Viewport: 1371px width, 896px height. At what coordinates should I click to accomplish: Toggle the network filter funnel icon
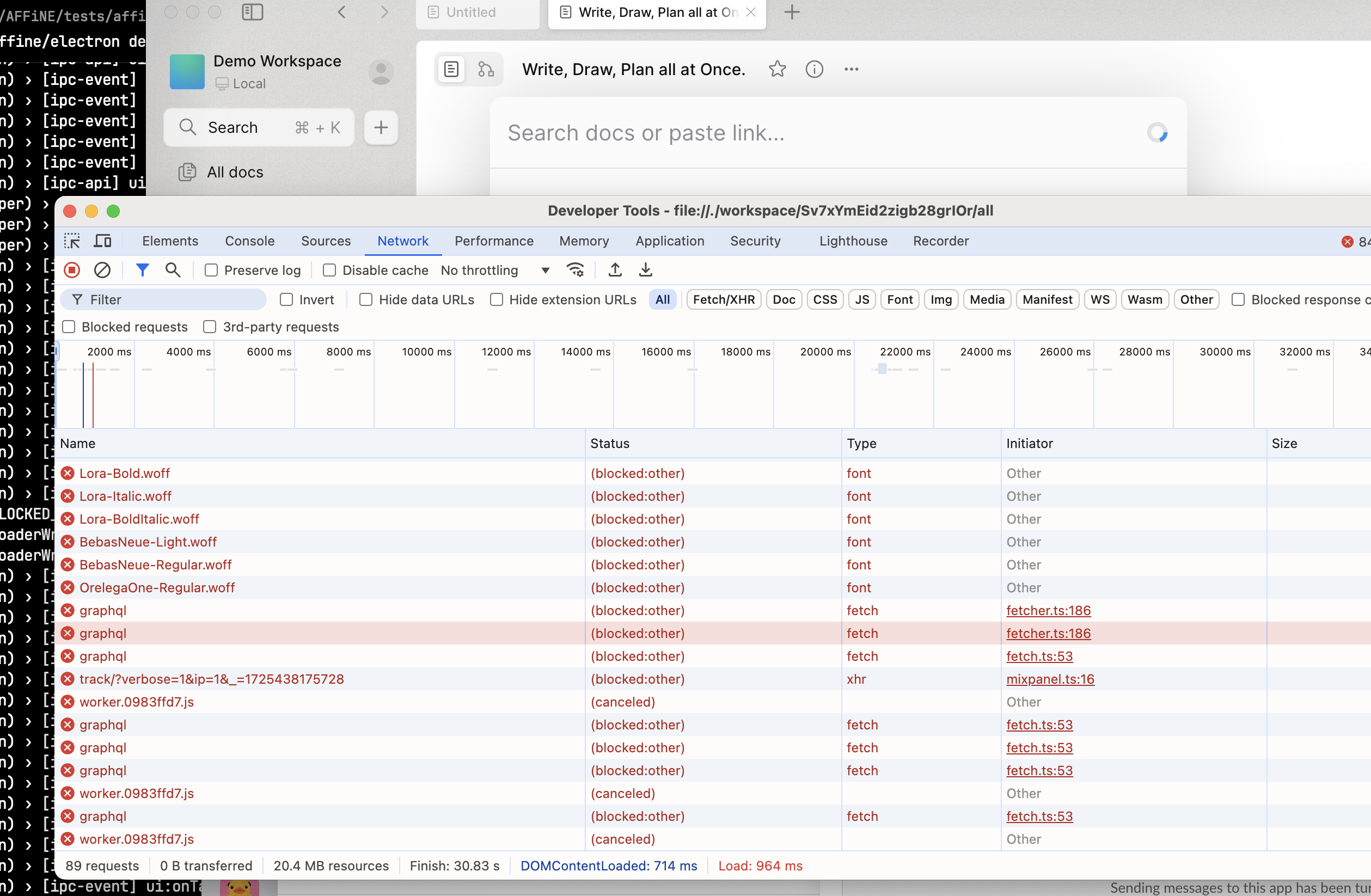142,270
